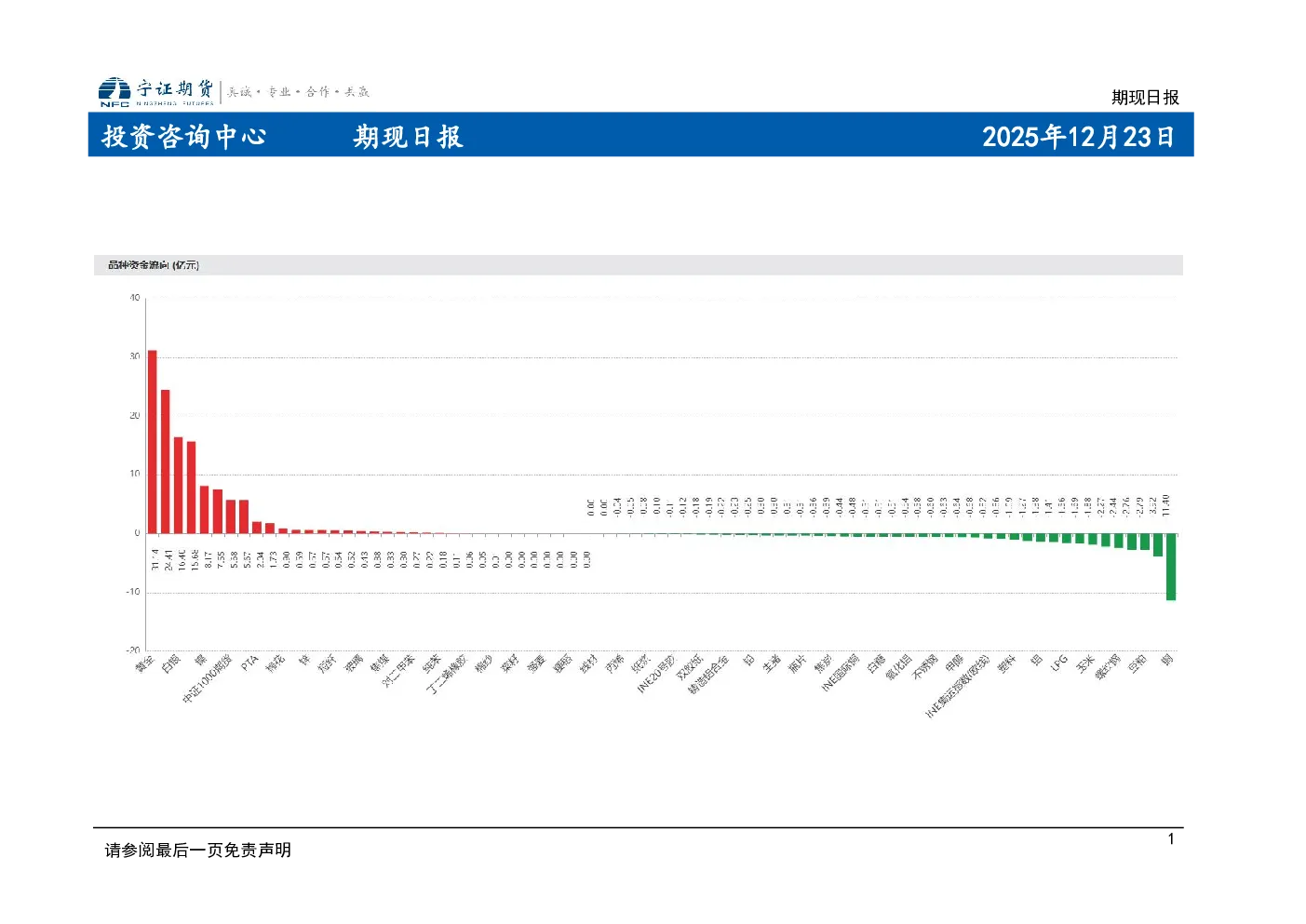
Task: Click the x-axis label 对二甲苯
Action: coord(398,671)
